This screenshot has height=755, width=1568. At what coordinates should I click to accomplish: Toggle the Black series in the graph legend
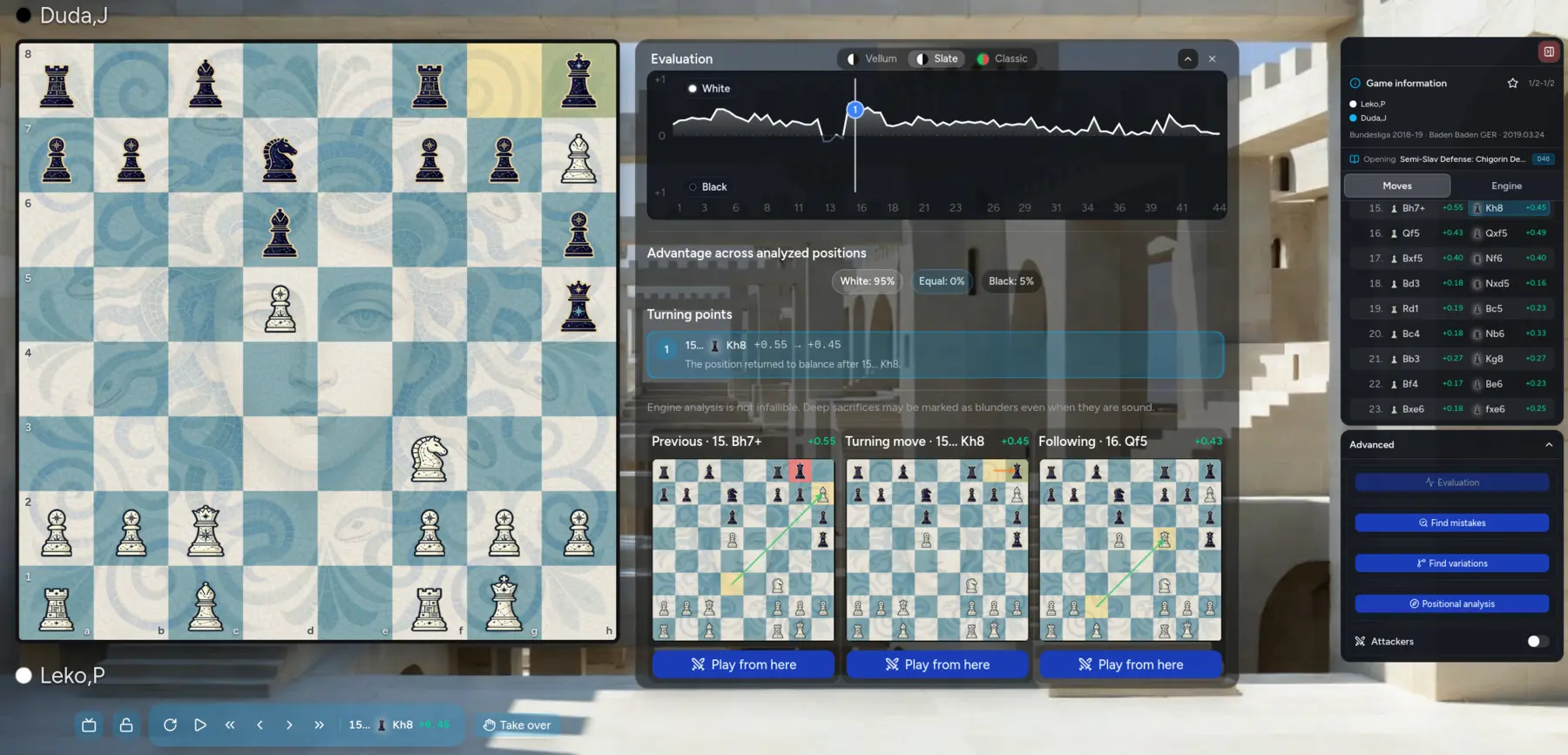click(x=707, y=186)
